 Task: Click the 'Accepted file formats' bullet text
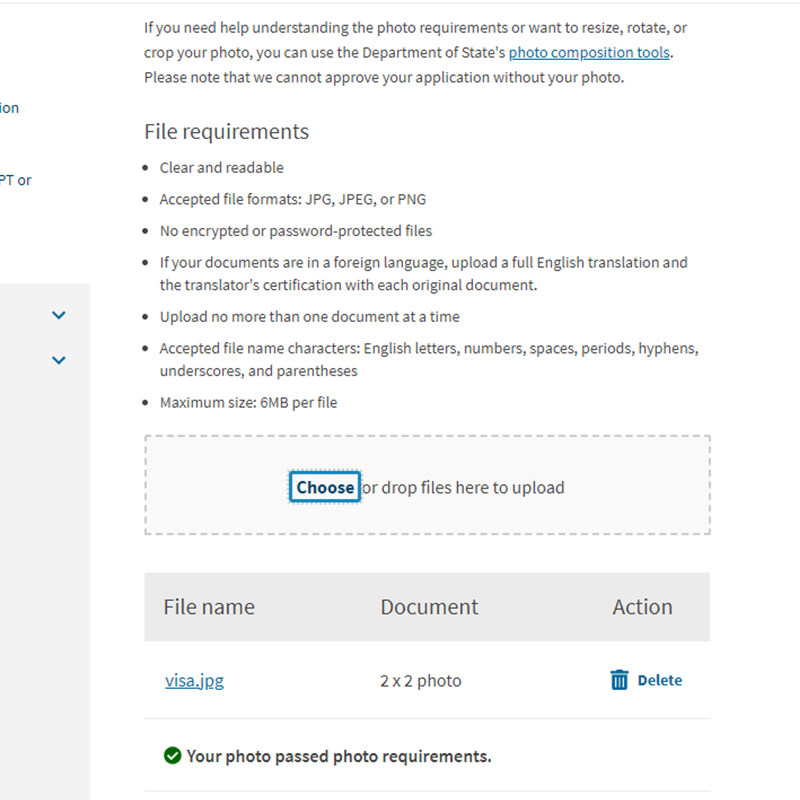[293, 199]
